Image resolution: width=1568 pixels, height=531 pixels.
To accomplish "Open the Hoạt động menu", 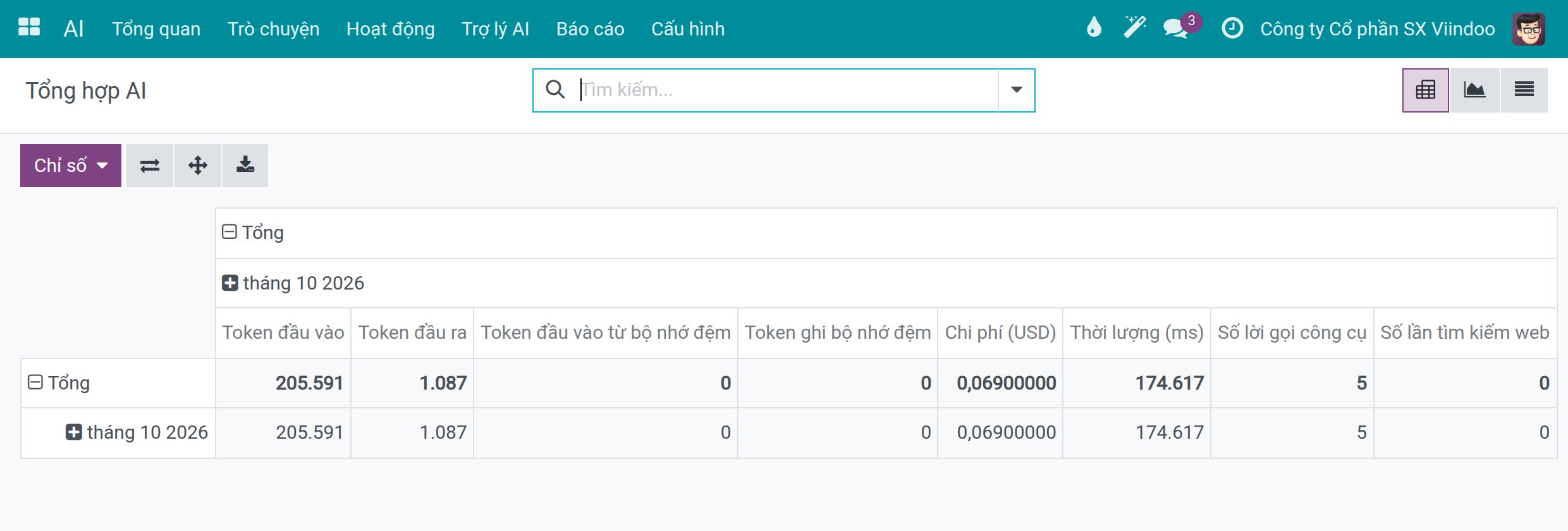I will 390,29.
